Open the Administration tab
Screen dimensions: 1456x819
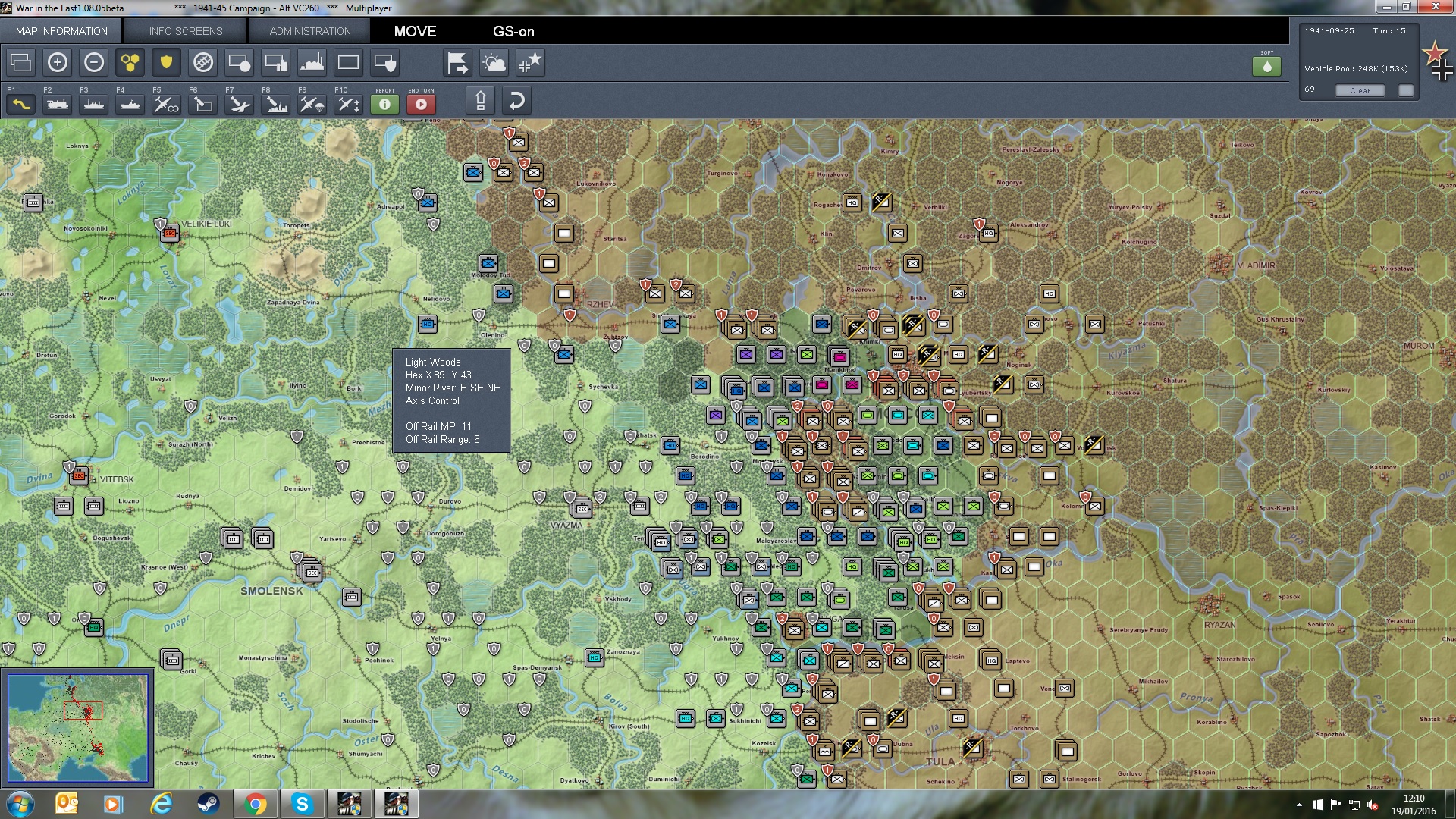[310, 31]
